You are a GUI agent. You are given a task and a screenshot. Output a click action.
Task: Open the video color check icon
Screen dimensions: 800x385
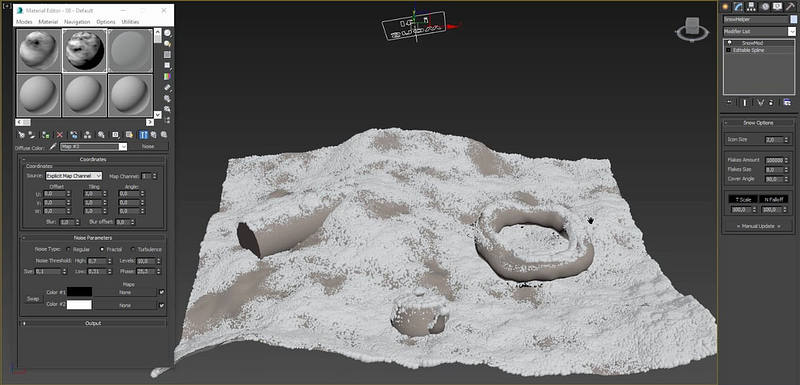coord(167,76)
